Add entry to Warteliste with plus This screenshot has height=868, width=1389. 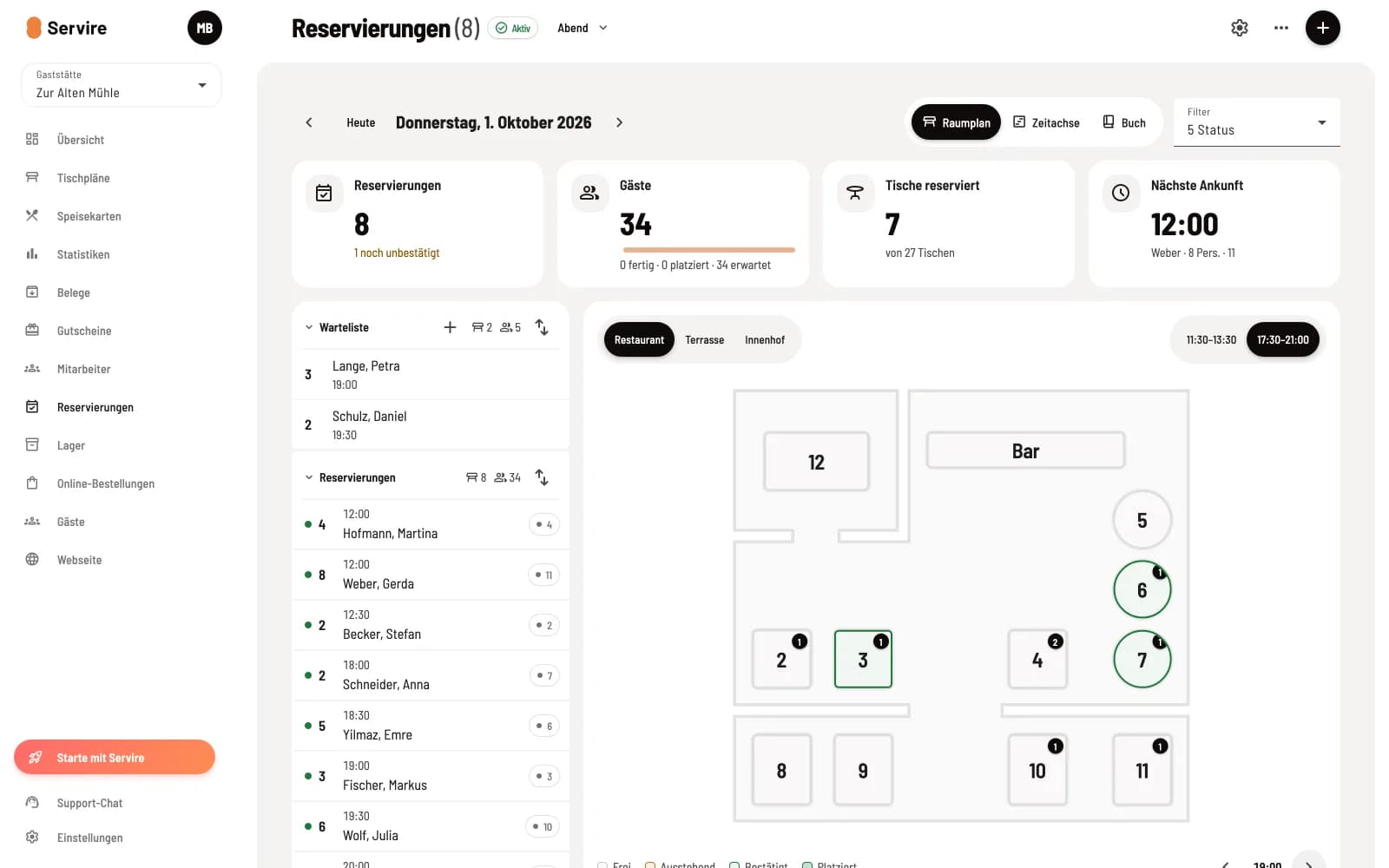450,327
